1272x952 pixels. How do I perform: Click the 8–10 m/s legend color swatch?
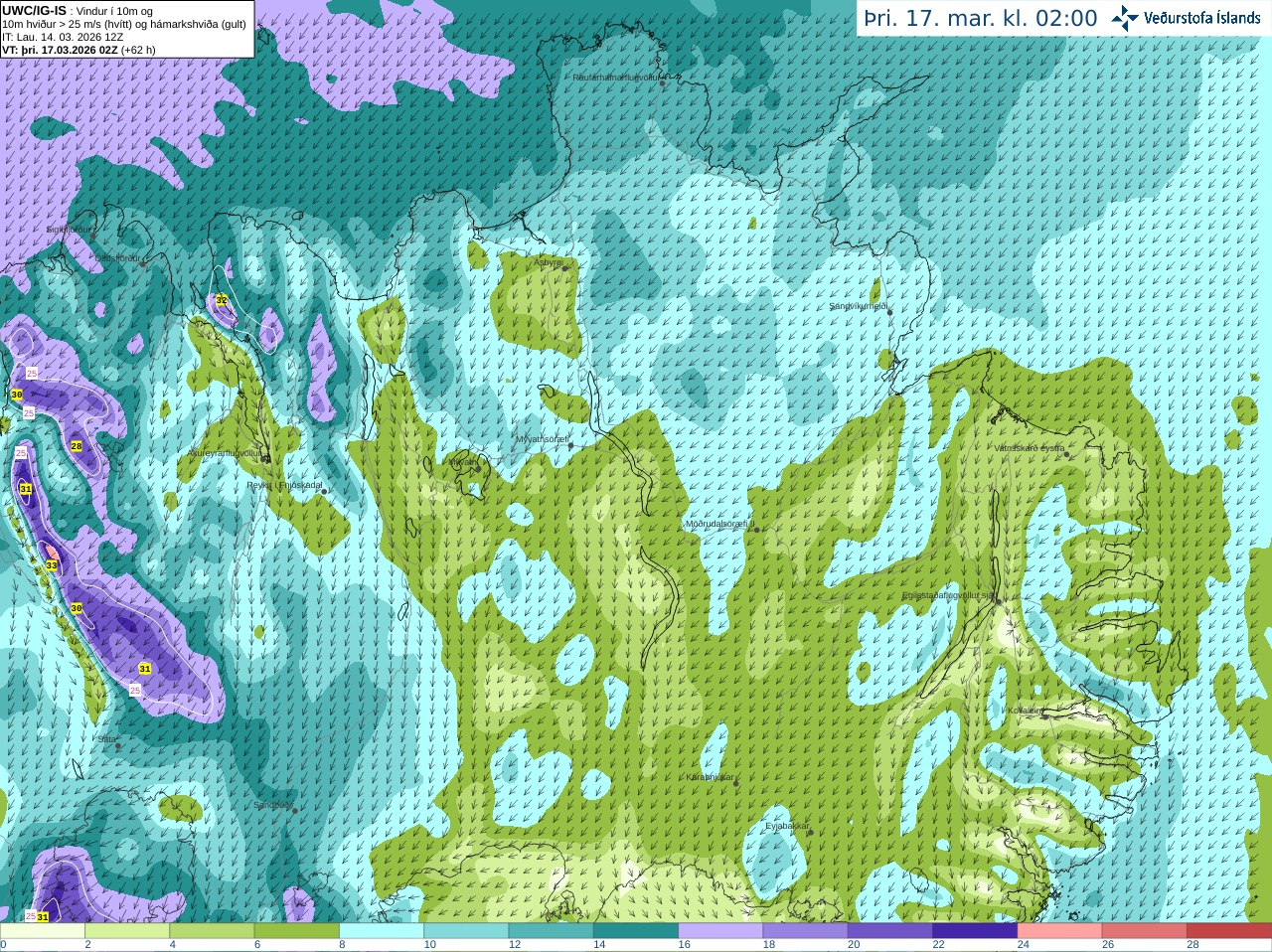[x=382, y=931]
